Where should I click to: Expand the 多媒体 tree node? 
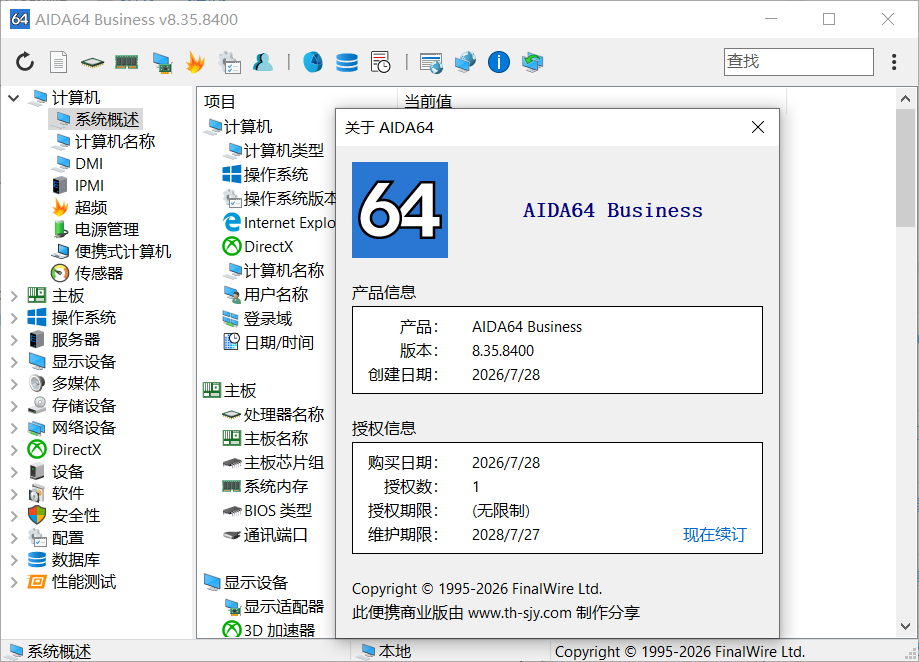13,384
